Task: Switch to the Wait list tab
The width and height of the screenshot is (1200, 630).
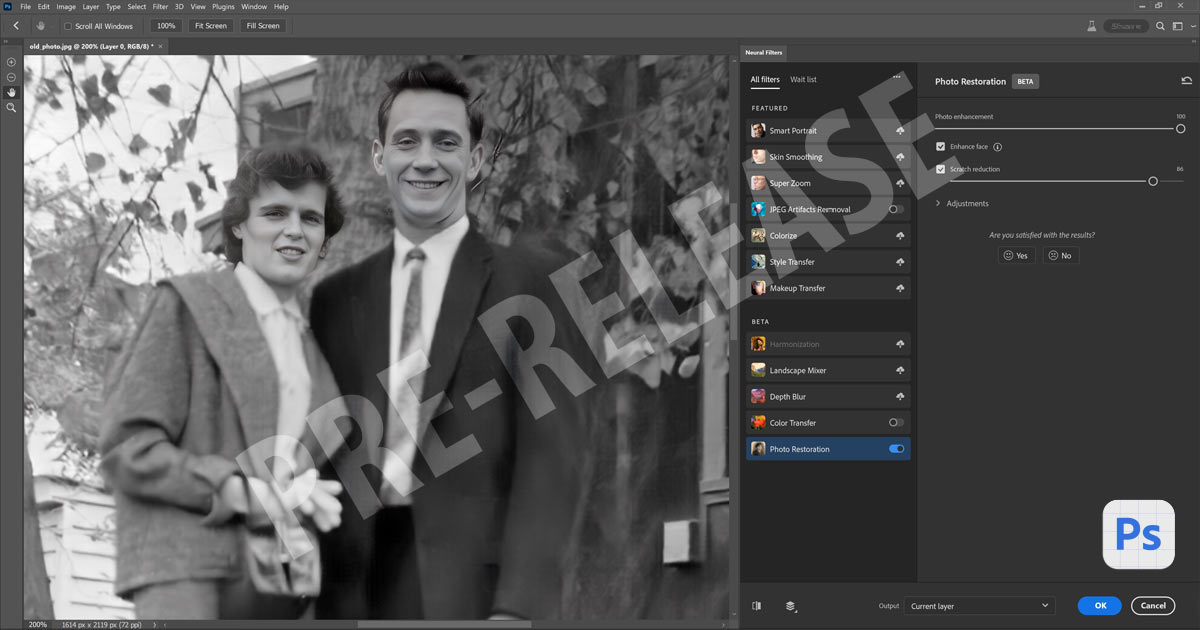Action: click(803, 79)
